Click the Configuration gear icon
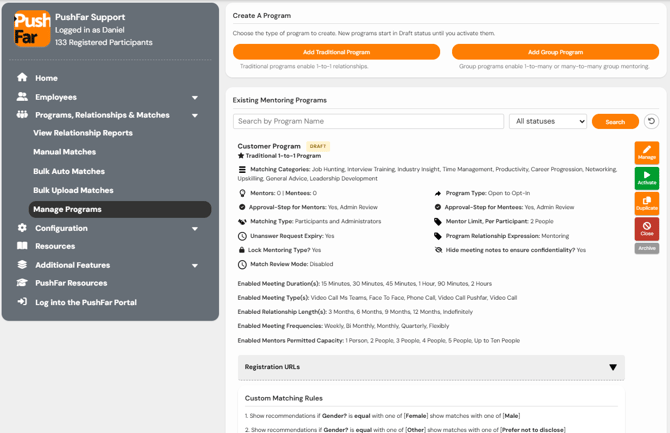The image size is (670, 433). 22,228
